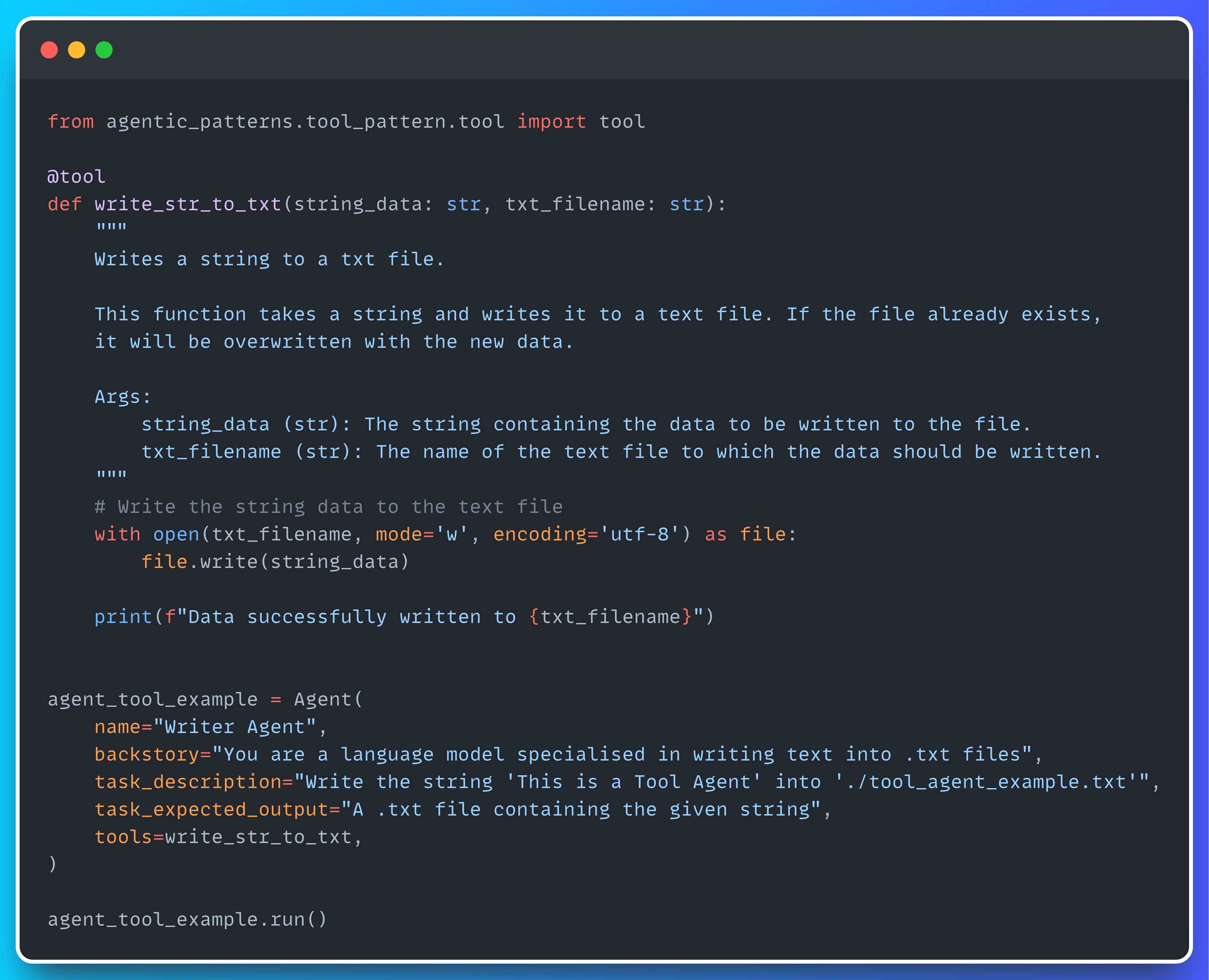Click the yellow minimize window dot

point(76,50)
